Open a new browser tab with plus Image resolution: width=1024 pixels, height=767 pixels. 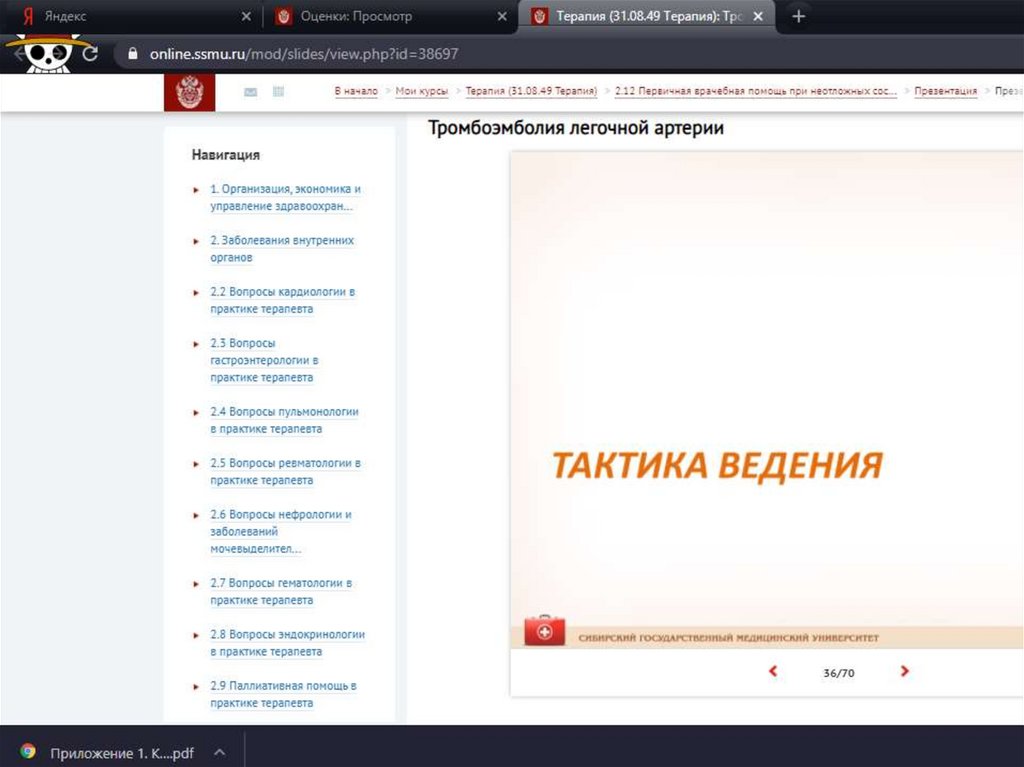coord(798,16)
